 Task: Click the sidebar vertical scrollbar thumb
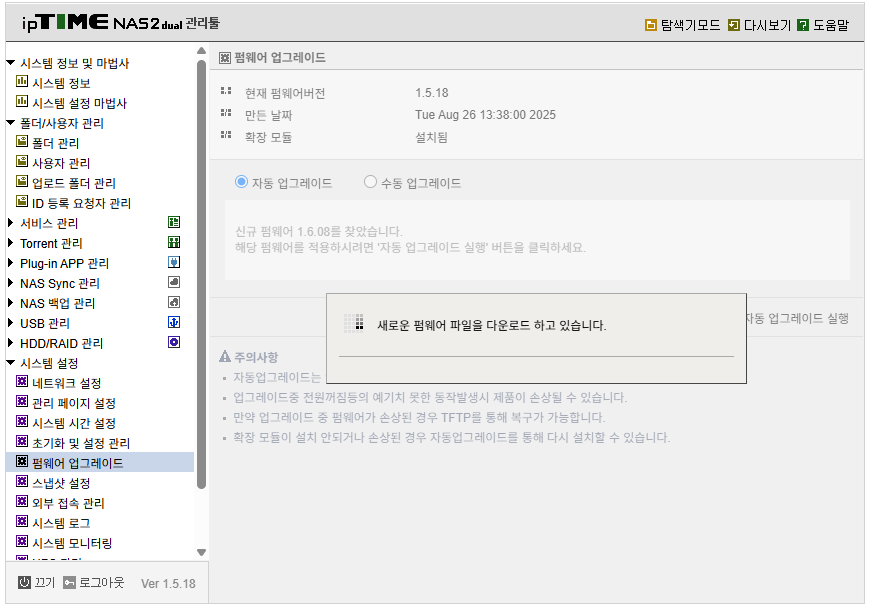pos(201,274)
